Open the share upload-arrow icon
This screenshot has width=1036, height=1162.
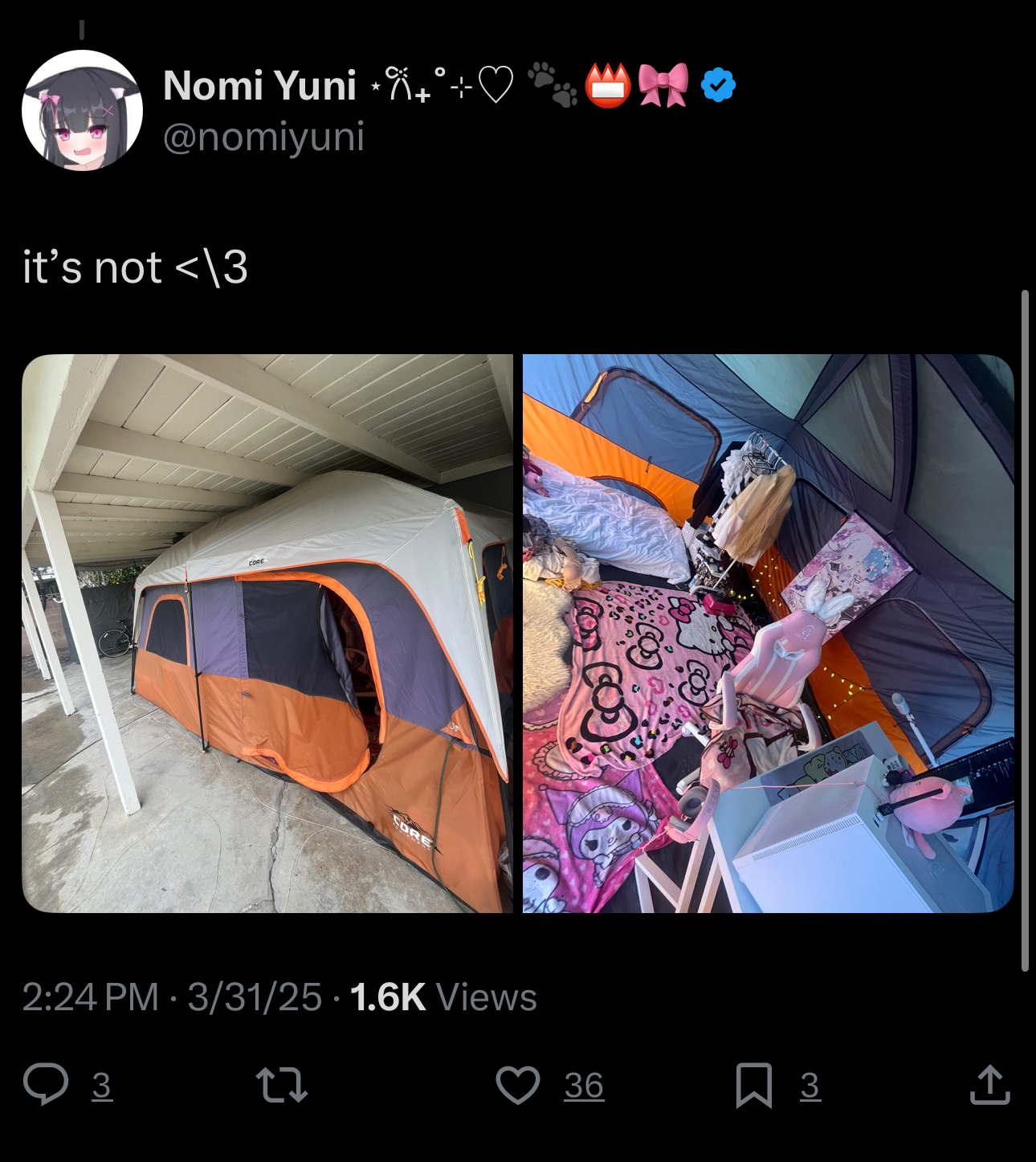click(x=989, y=1084)
